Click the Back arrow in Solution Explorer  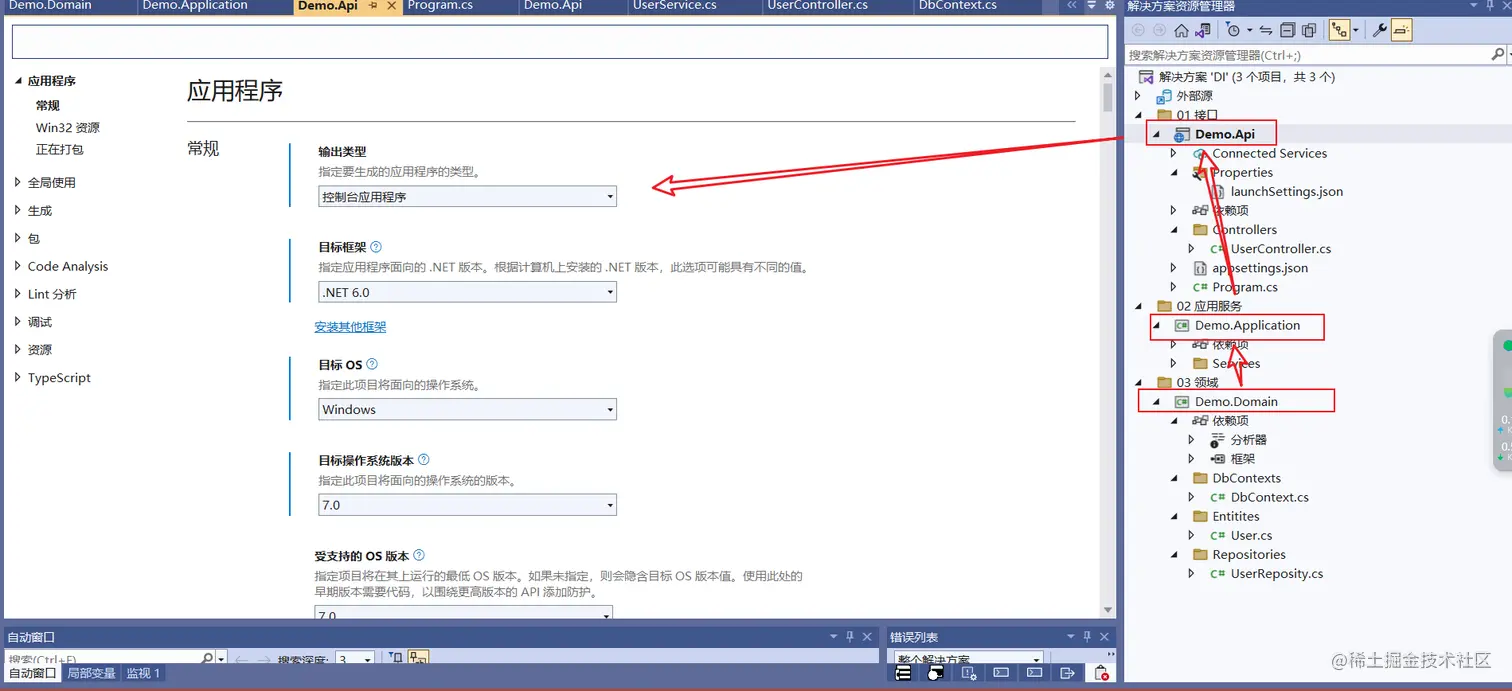pos(1139,30)
